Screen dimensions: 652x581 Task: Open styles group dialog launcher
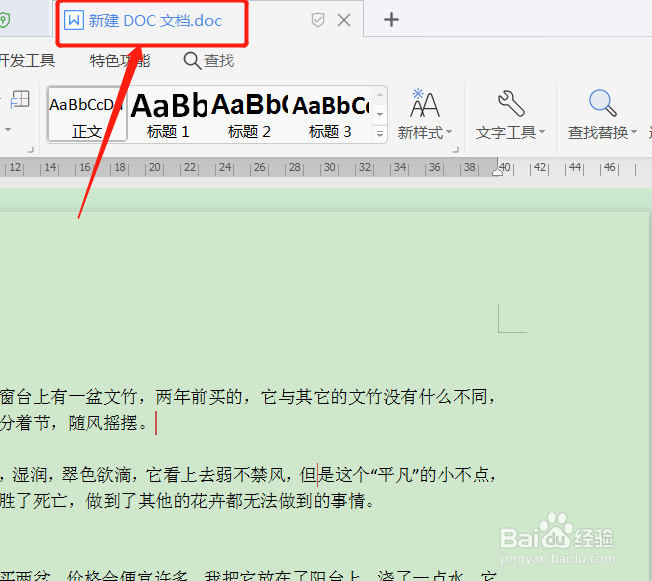pos(456,150)
